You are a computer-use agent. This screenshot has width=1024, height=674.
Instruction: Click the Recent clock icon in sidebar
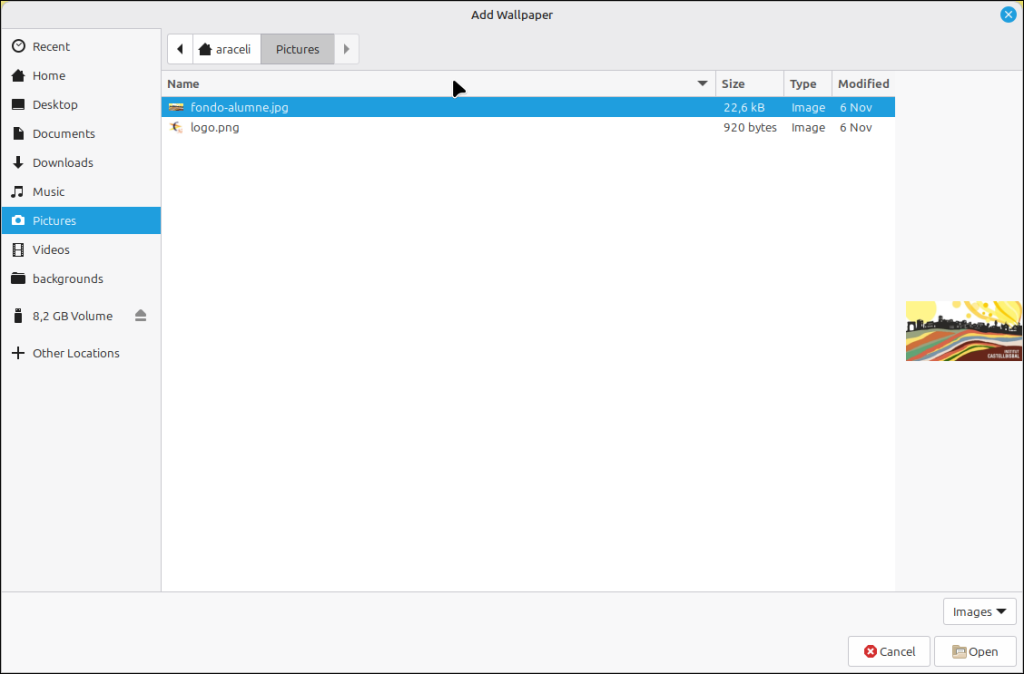click(18, 47)
